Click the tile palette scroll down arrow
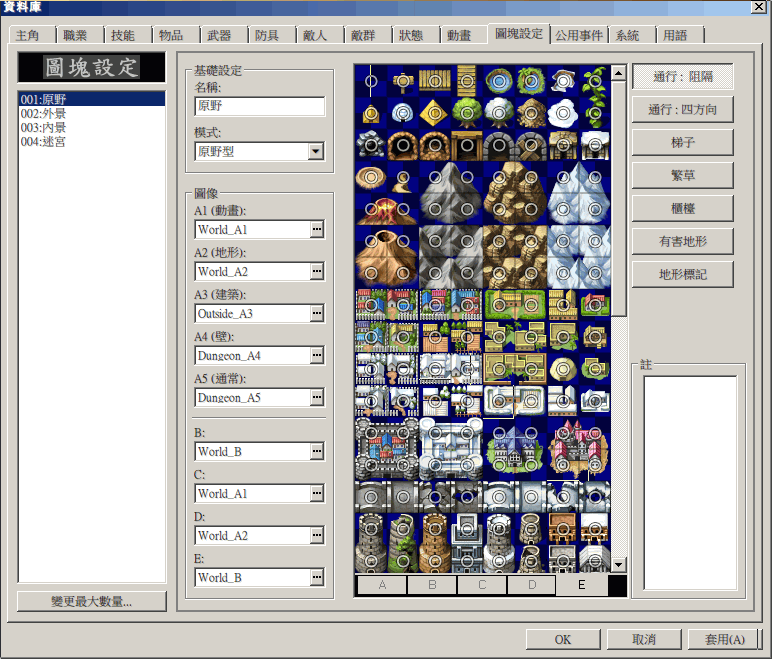Viewport: 772px width, 659px height. pos(618,564)
